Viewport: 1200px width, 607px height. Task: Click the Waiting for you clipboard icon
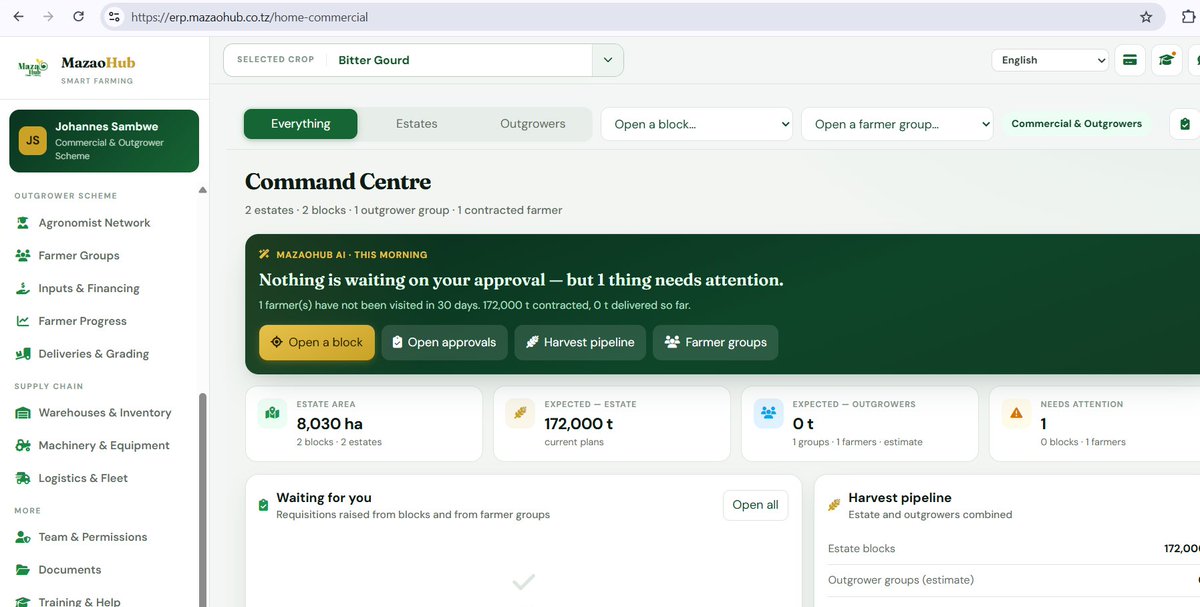pos(263,505)
